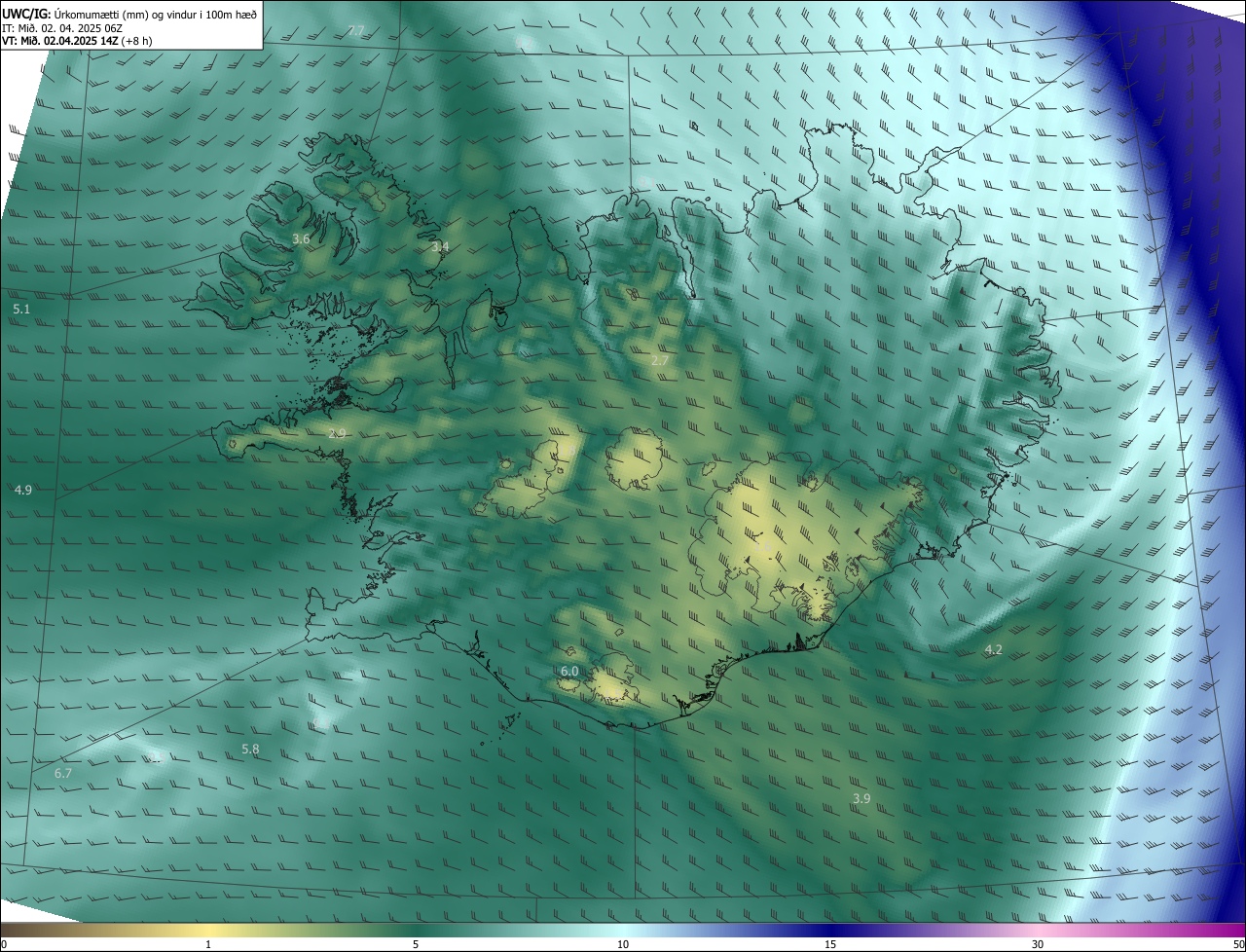Click the map value label "4.2"
This screenshot has height=952, width=1246.
click(x=993, y=649)
